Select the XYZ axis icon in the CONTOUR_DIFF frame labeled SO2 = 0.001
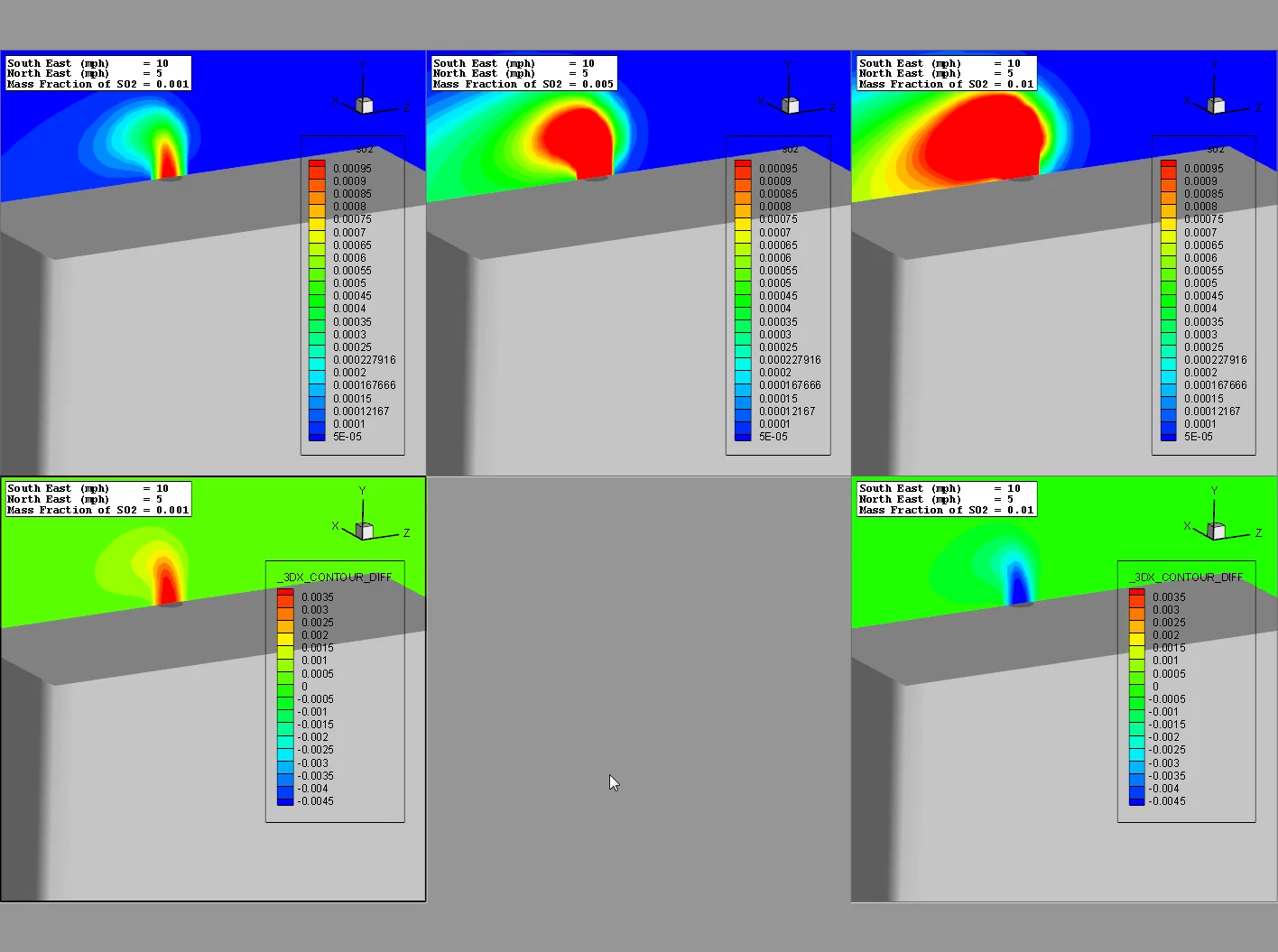 point(370,516)
